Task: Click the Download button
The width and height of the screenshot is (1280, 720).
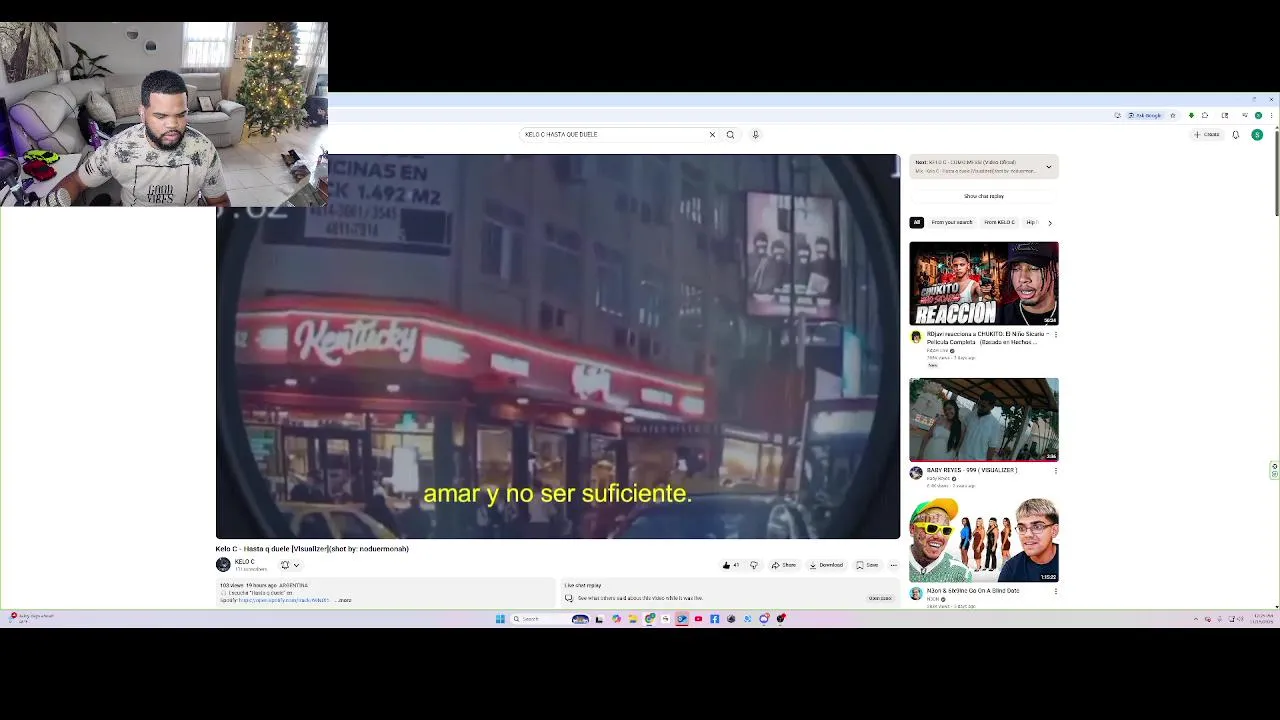Action: [x=826, y=565]
